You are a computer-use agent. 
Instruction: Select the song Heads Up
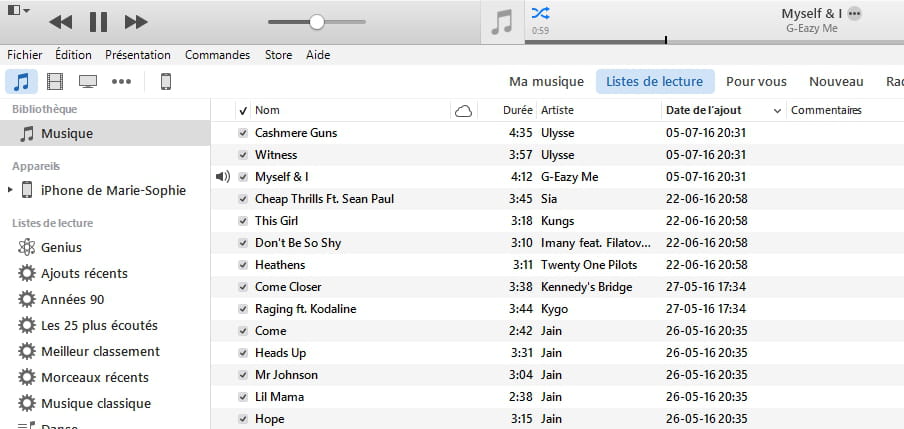(280, 353)
